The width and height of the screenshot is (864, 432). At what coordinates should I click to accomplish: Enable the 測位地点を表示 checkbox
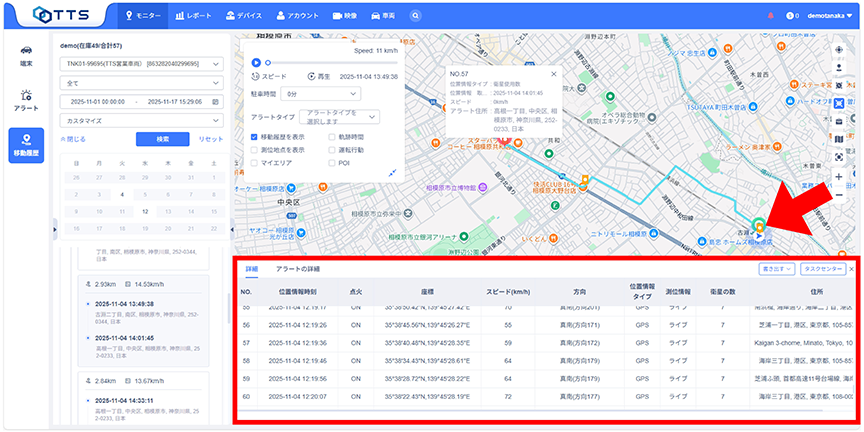pyautogui.click(x=255, y=149)
